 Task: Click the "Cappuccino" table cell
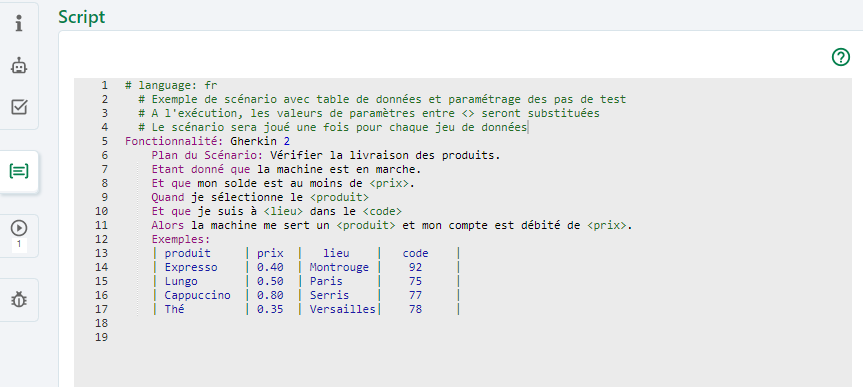(198, 295)
